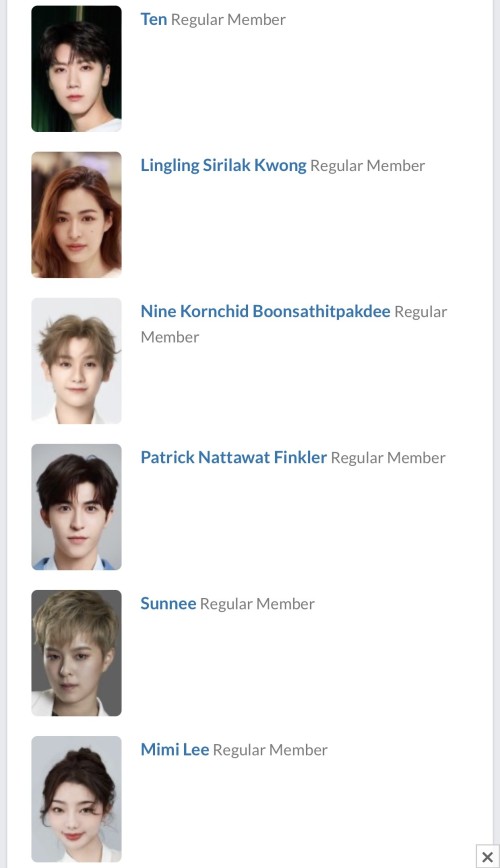Select the Mimi Lee name link
The width and height of the screenshot is (500, 868).
[175, 750]
